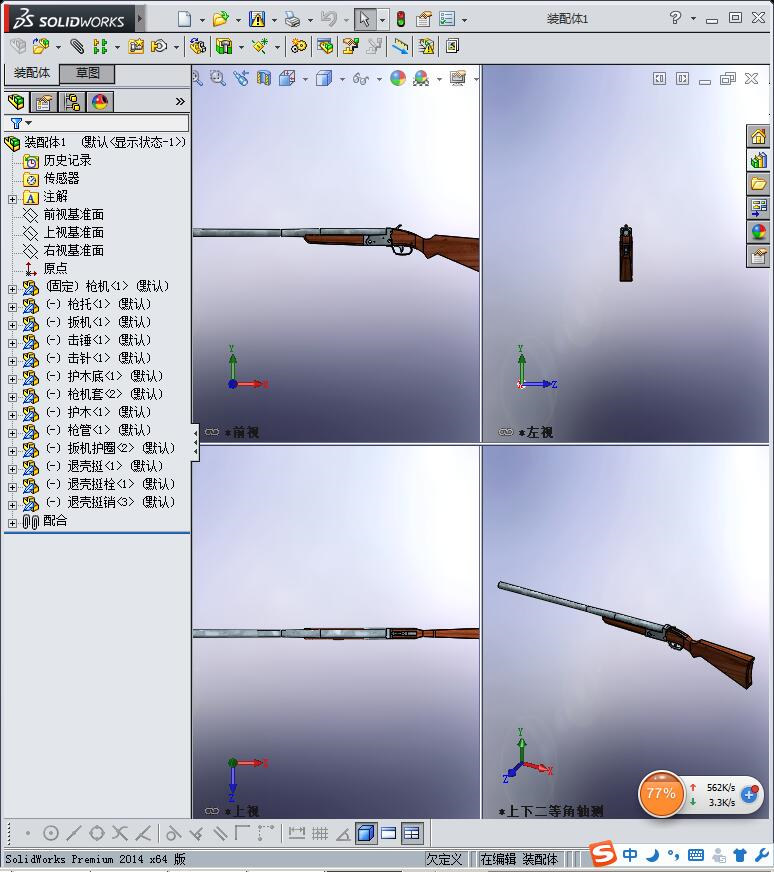Click the Zoom to Area magnifier icon
Screen dimensions: 774x872
[217, 78]
